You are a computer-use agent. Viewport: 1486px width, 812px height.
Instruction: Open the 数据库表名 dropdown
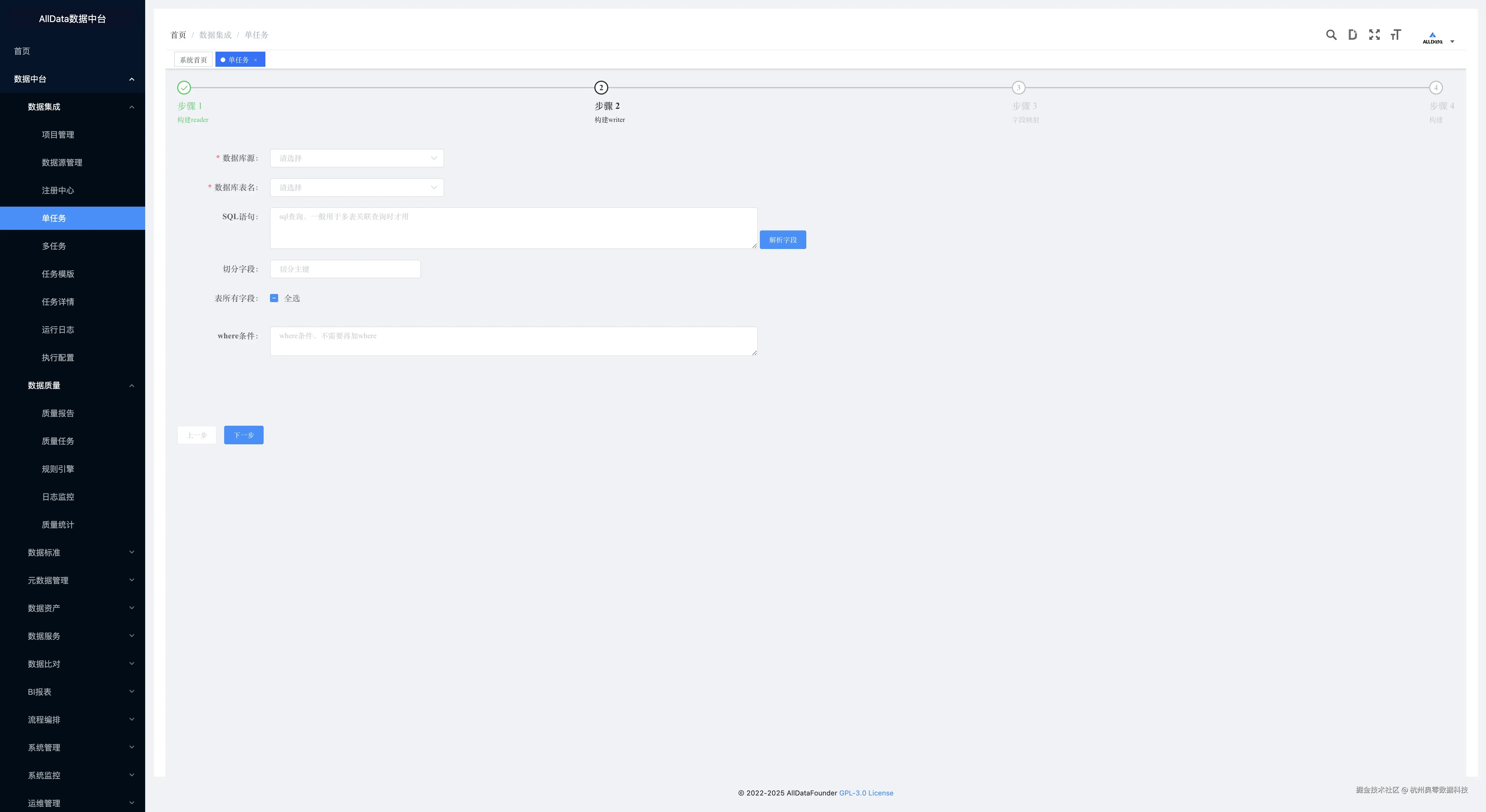coord(357,187)
